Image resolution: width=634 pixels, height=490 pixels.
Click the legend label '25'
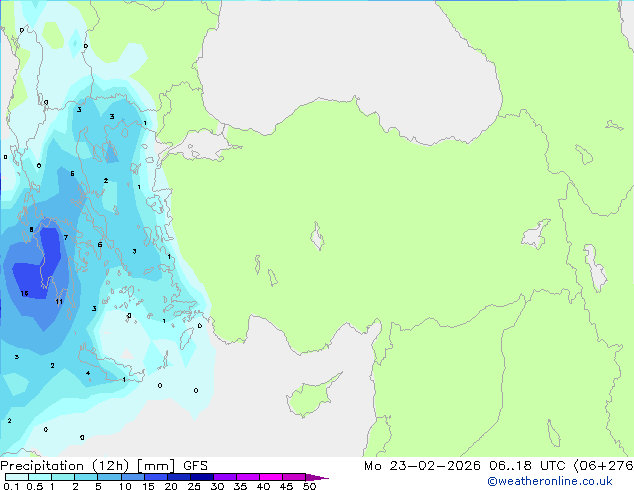click(194, 486)
